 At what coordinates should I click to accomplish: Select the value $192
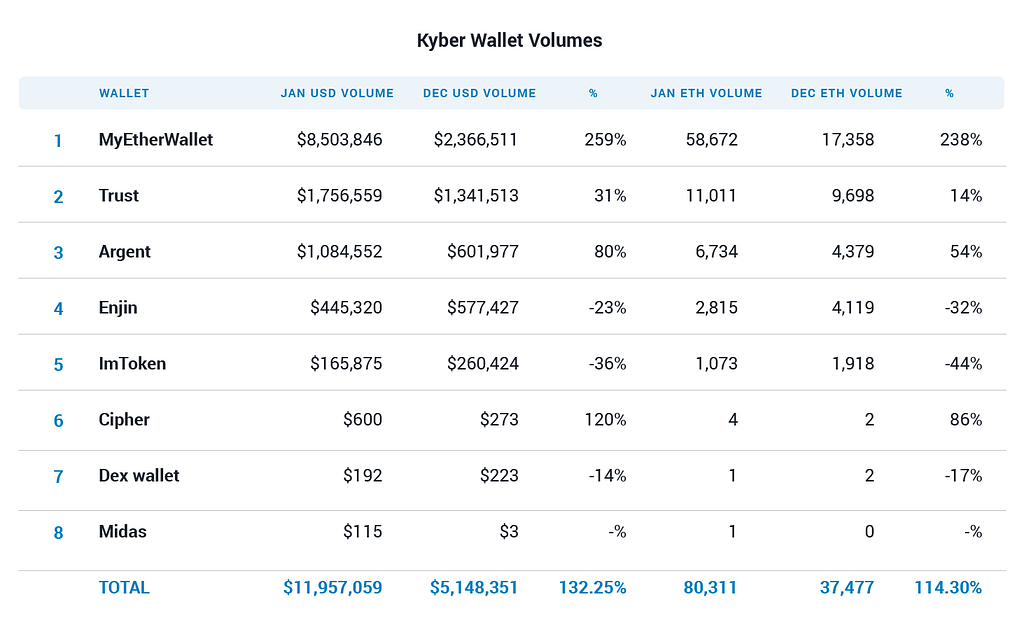click(x=362, y=476)
